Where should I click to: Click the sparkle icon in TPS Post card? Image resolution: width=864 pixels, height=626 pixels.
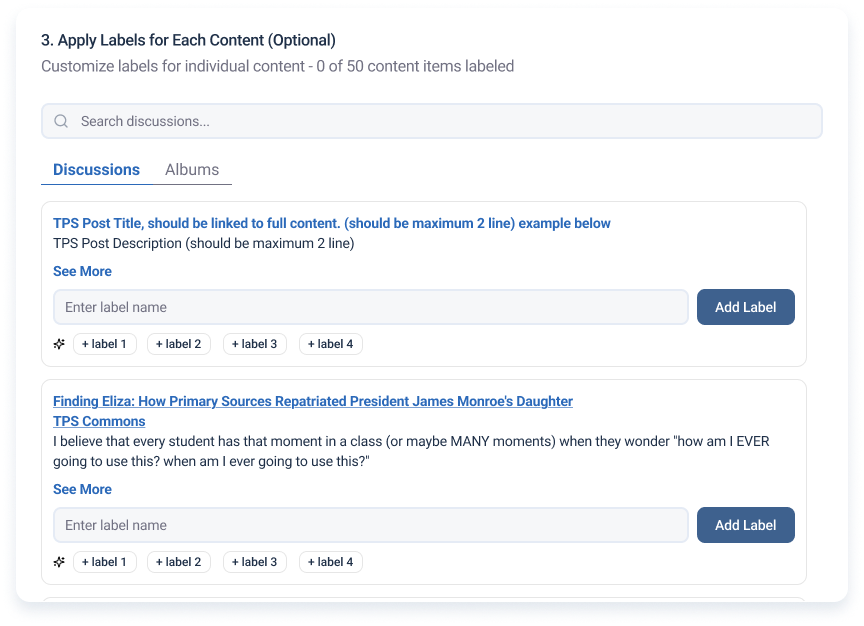59,344
